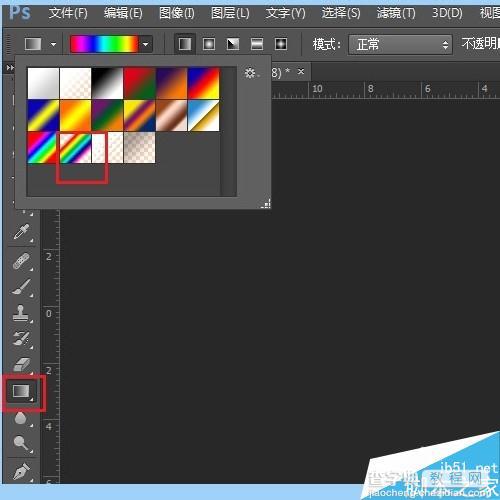This screenshot has width=500, height=500.
Task: Expand the blending mode dropdown showing 正常
Action: 400,44
